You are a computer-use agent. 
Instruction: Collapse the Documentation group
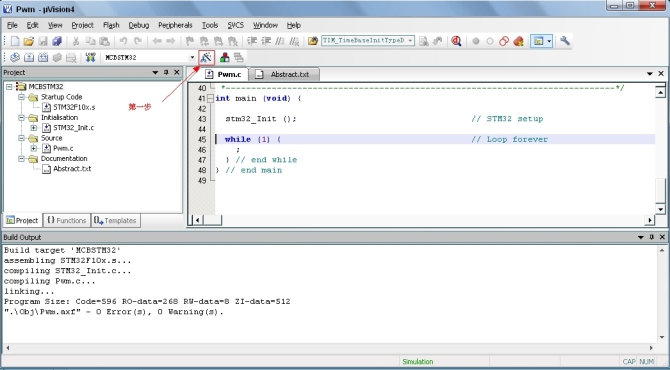[21, 159]
